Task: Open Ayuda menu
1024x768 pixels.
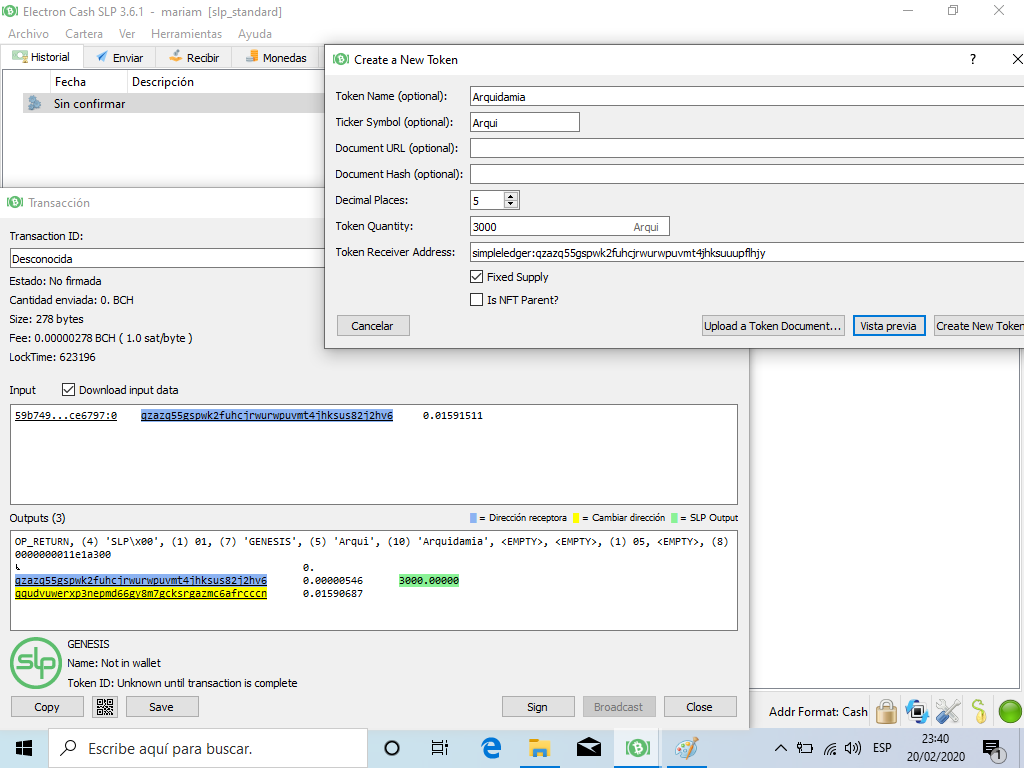Action: (x=255, y=34)
